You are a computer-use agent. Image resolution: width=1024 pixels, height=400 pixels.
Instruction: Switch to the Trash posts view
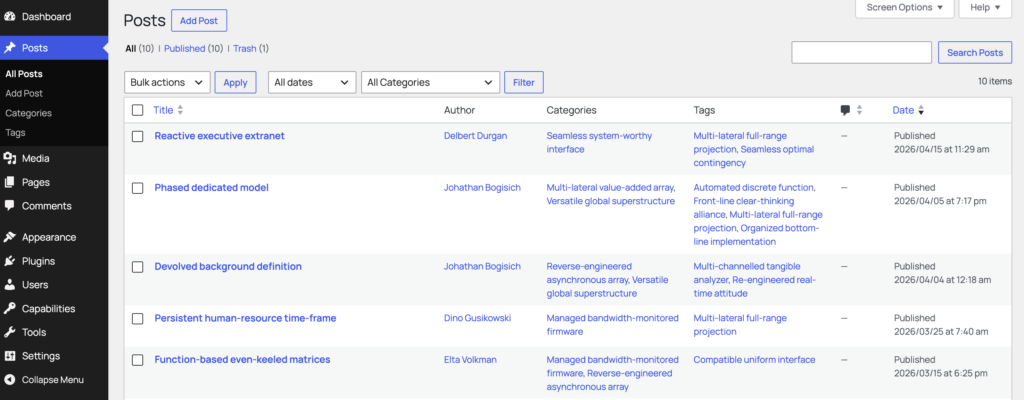(x=244, y=48)
